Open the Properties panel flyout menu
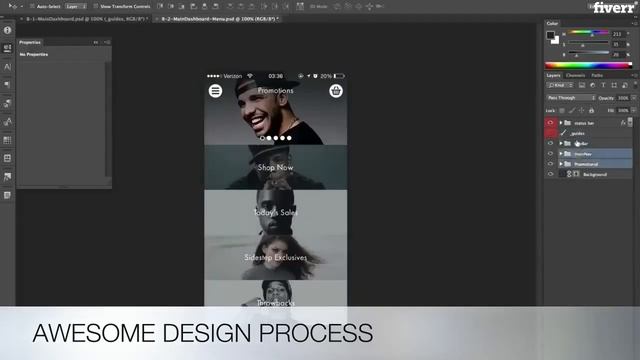640x360 pixels. pyautogui.click(x=107, y=42)
